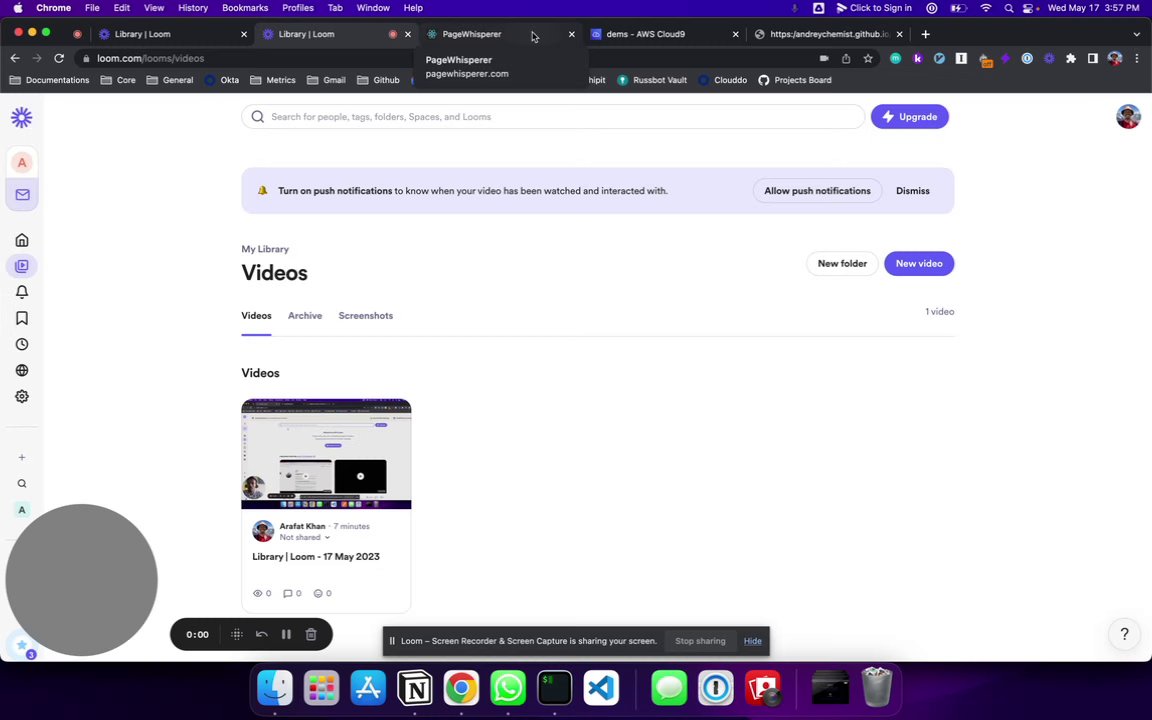Screen dimensions: 1152x720
Task: Click the comments count on video card
Action: (292, 594)
